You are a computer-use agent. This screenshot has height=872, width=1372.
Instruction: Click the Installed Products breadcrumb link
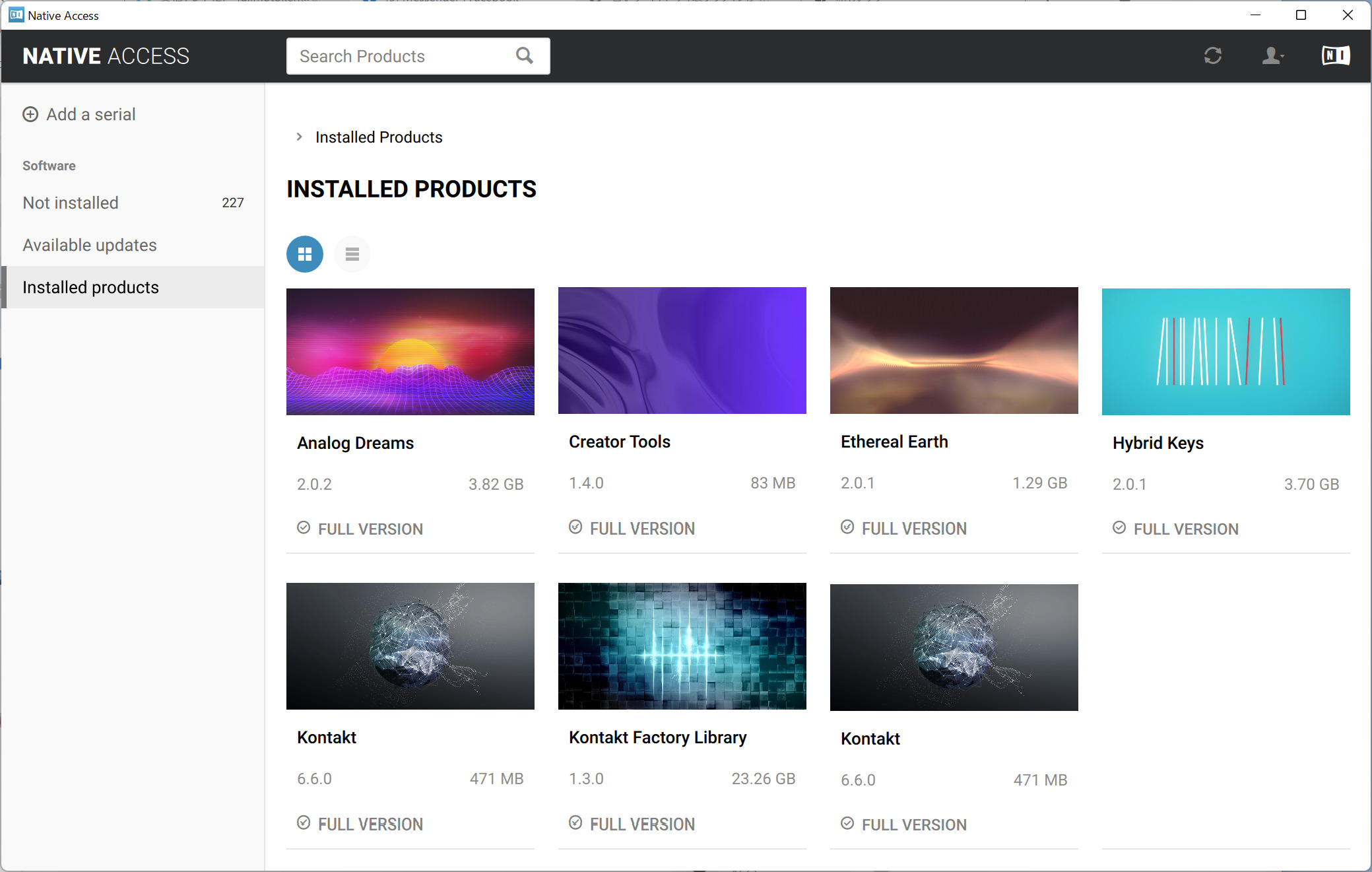379,137
